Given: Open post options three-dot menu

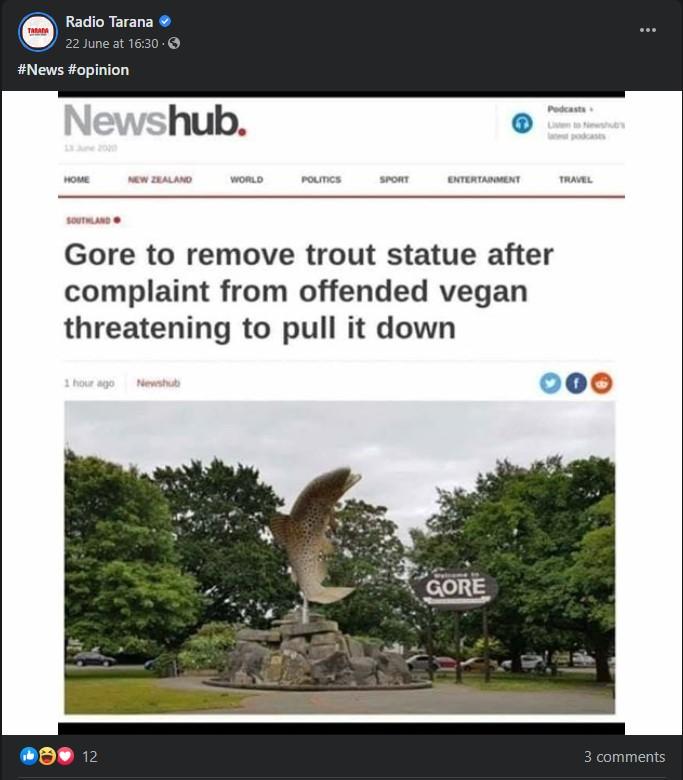Looking at the screenshot, I should click(648, 30).
